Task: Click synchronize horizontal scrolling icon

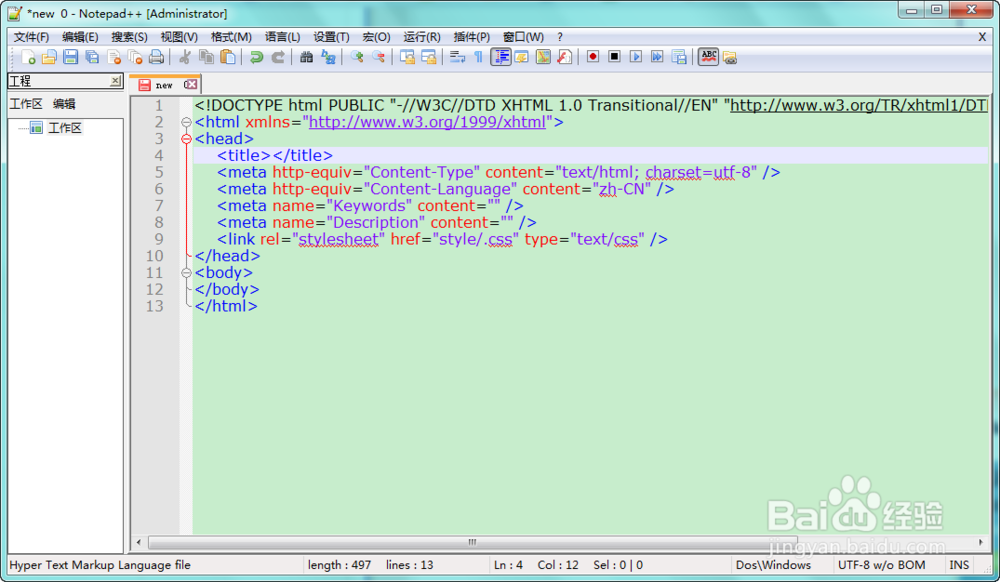Action: point(429,57)
